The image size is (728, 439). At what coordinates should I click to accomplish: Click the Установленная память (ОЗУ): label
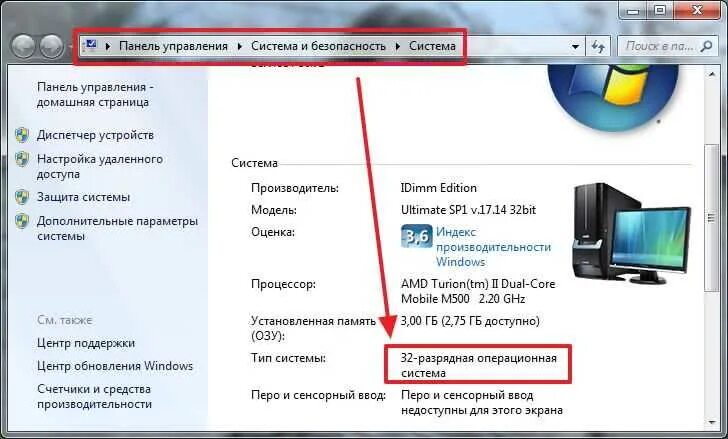point(313,328)
